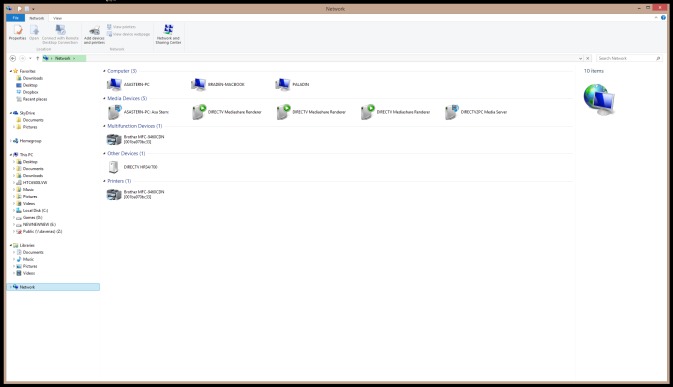Viewport: 673px width, 387px height.
Task: Select Public network drive (Z:)
Action: [x=39, y=231]
